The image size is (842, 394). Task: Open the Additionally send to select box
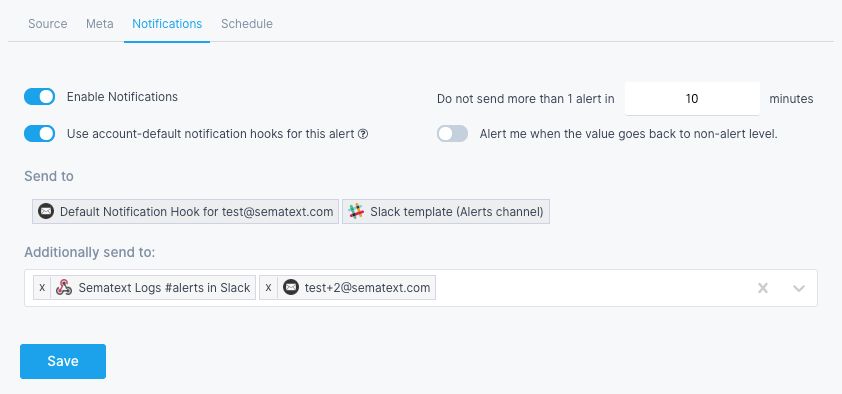click(x=421, y=288)
